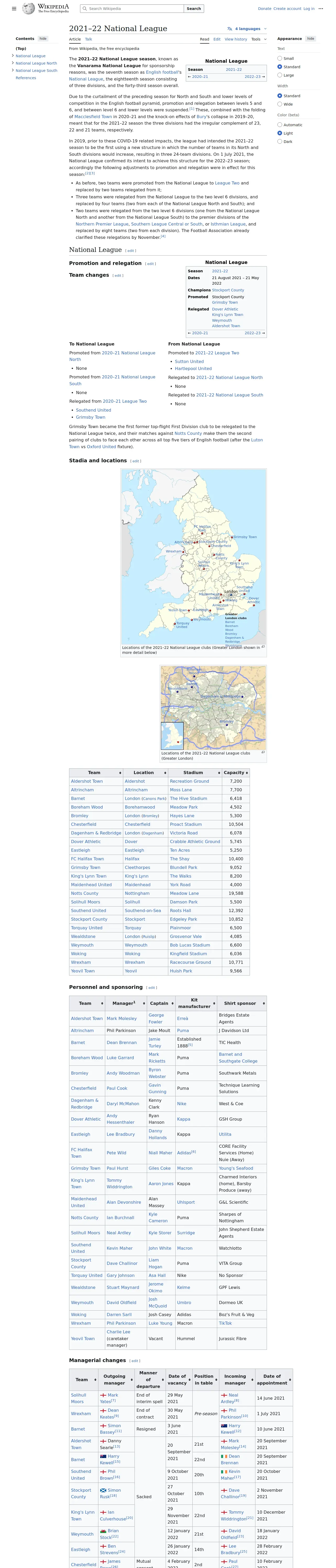Select the Read tab
Viewport: 336px width, 1568px height.
pos(204,39)
